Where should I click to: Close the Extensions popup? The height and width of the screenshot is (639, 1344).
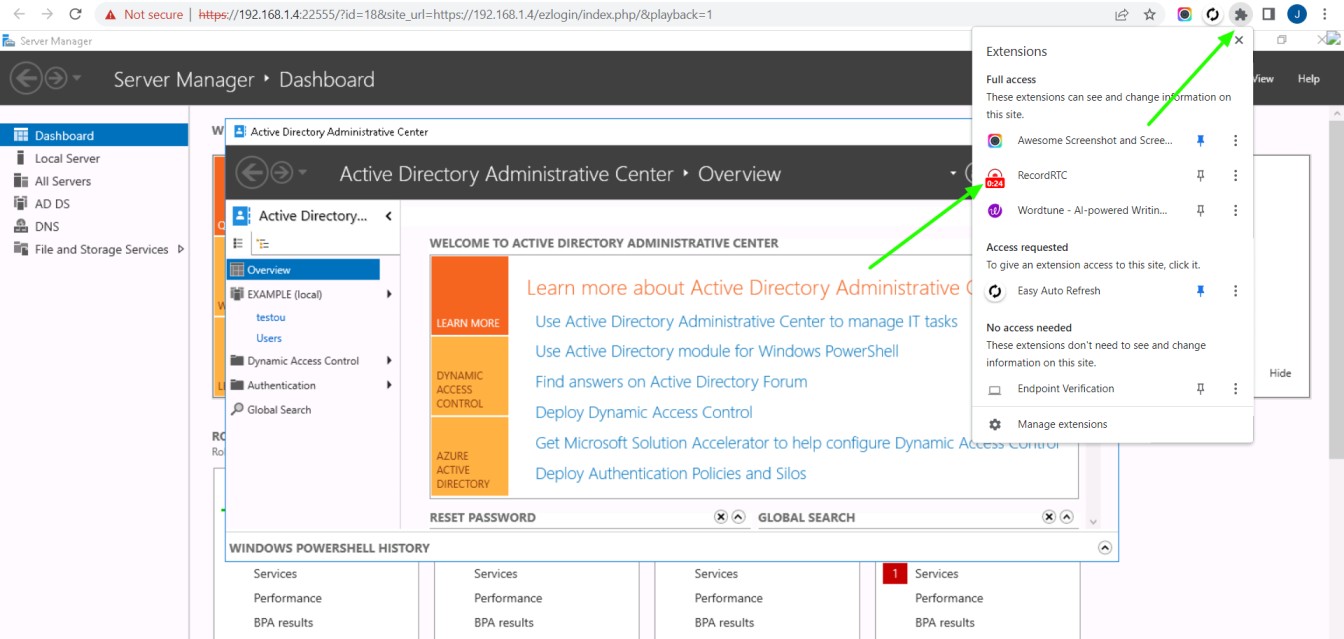click(x=1239, y=40)
